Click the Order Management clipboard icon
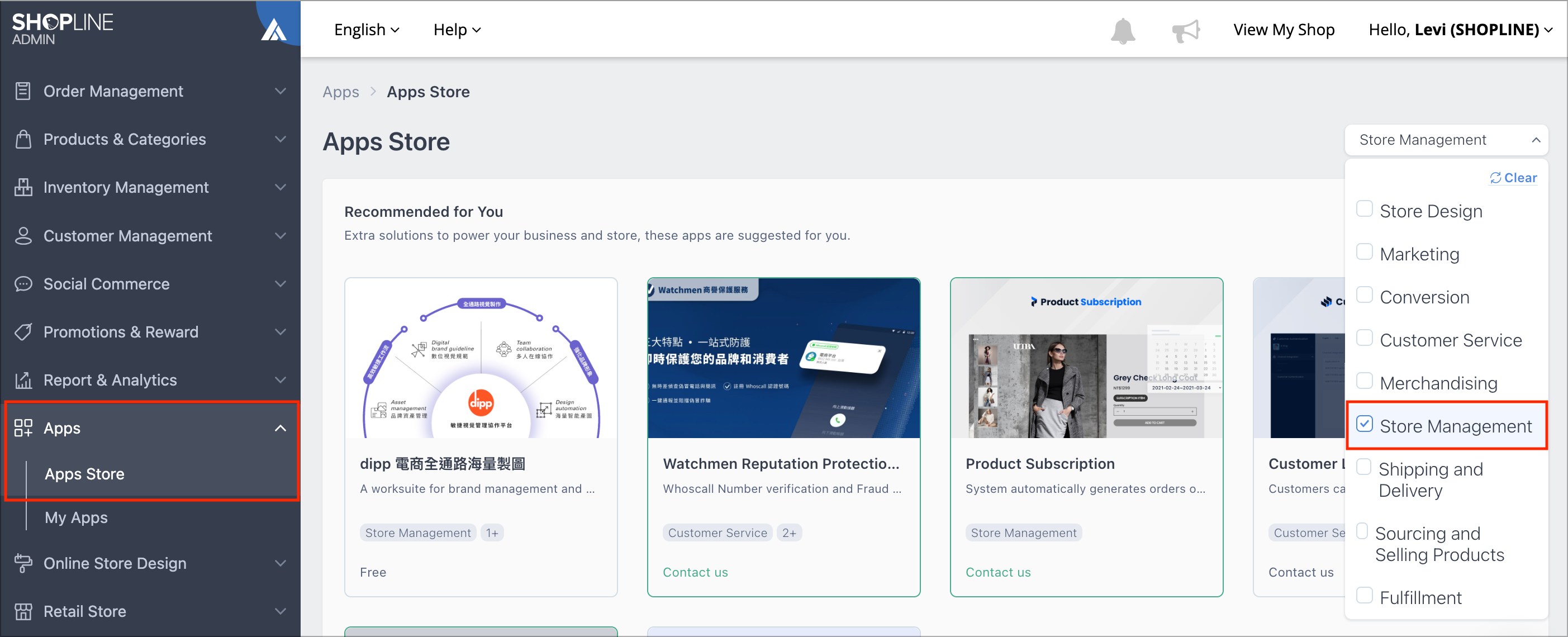The image size is (1568, 637). [x=23, y=91]
